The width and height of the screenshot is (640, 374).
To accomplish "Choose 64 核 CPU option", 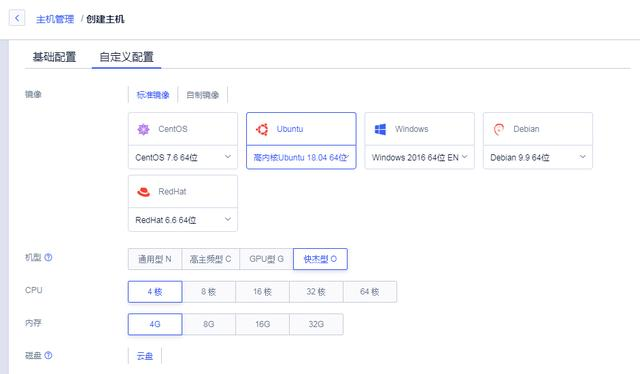I will [370, 292].
